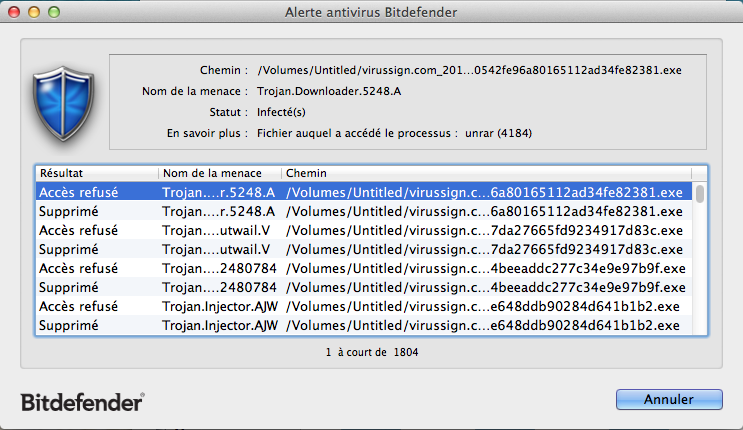Select the highlighted Accès refusé Trojan r.5248.A row

pyautogui.click(x=364, y=192)
